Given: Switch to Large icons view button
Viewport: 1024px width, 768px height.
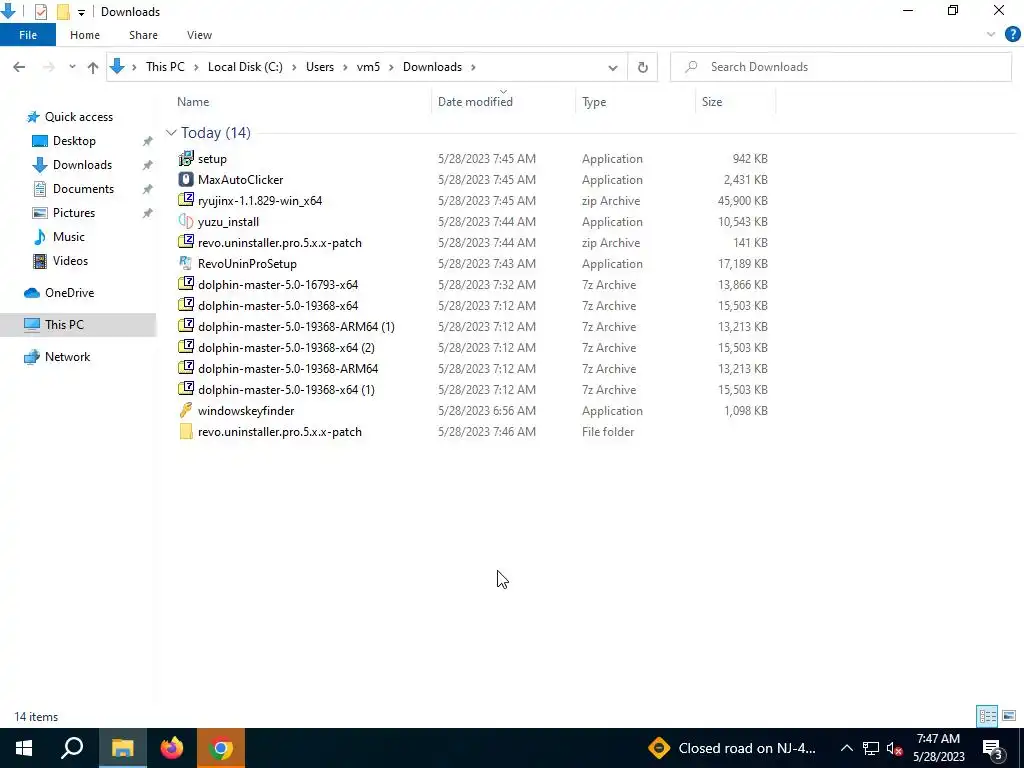Looking at the screenshot, I should pyautogui.click(x=1009, y=716).
